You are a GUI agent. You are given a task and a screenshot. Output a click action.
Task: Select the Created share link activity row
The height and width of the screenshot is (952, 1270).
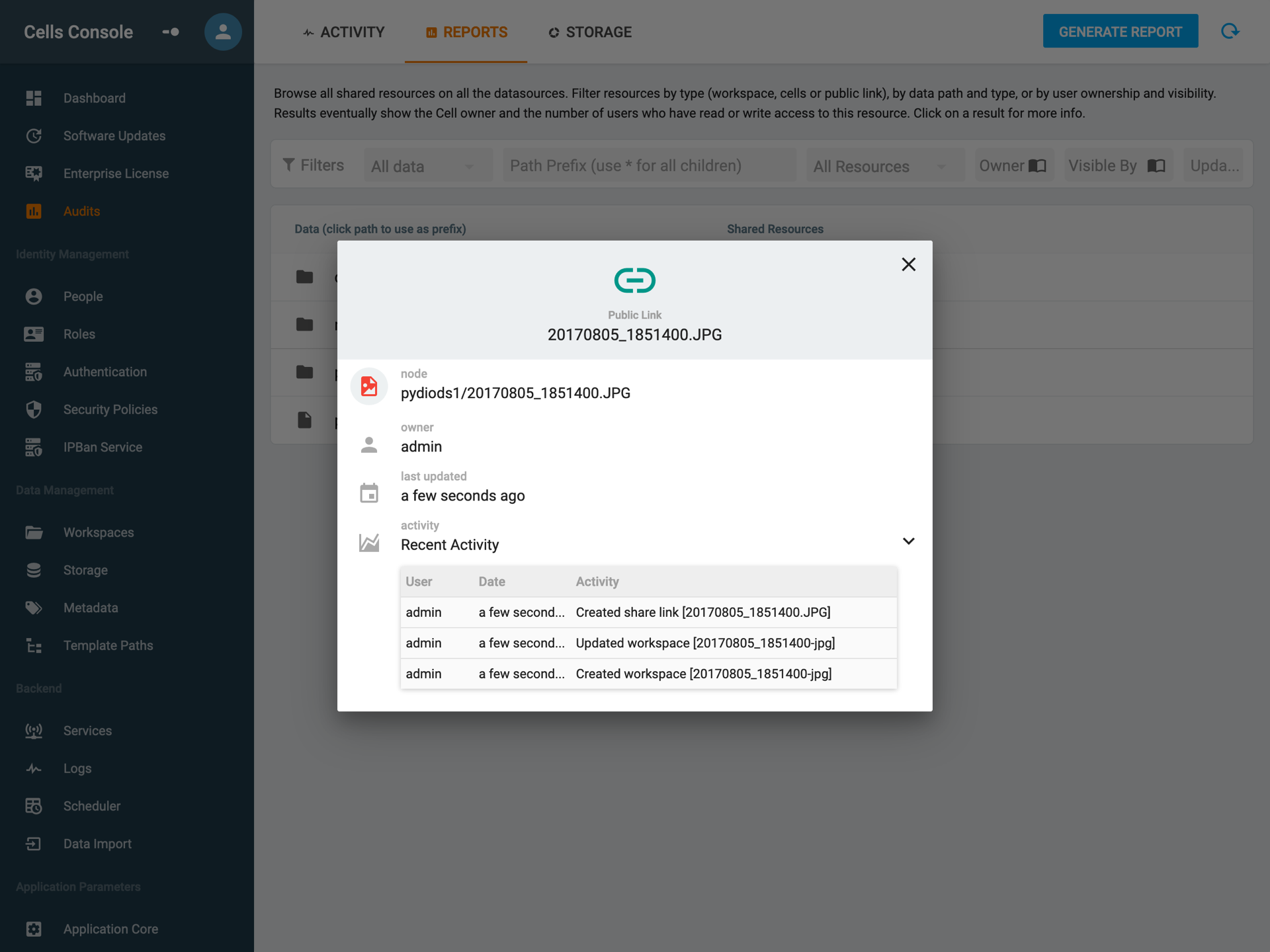[x=648, y=612]
